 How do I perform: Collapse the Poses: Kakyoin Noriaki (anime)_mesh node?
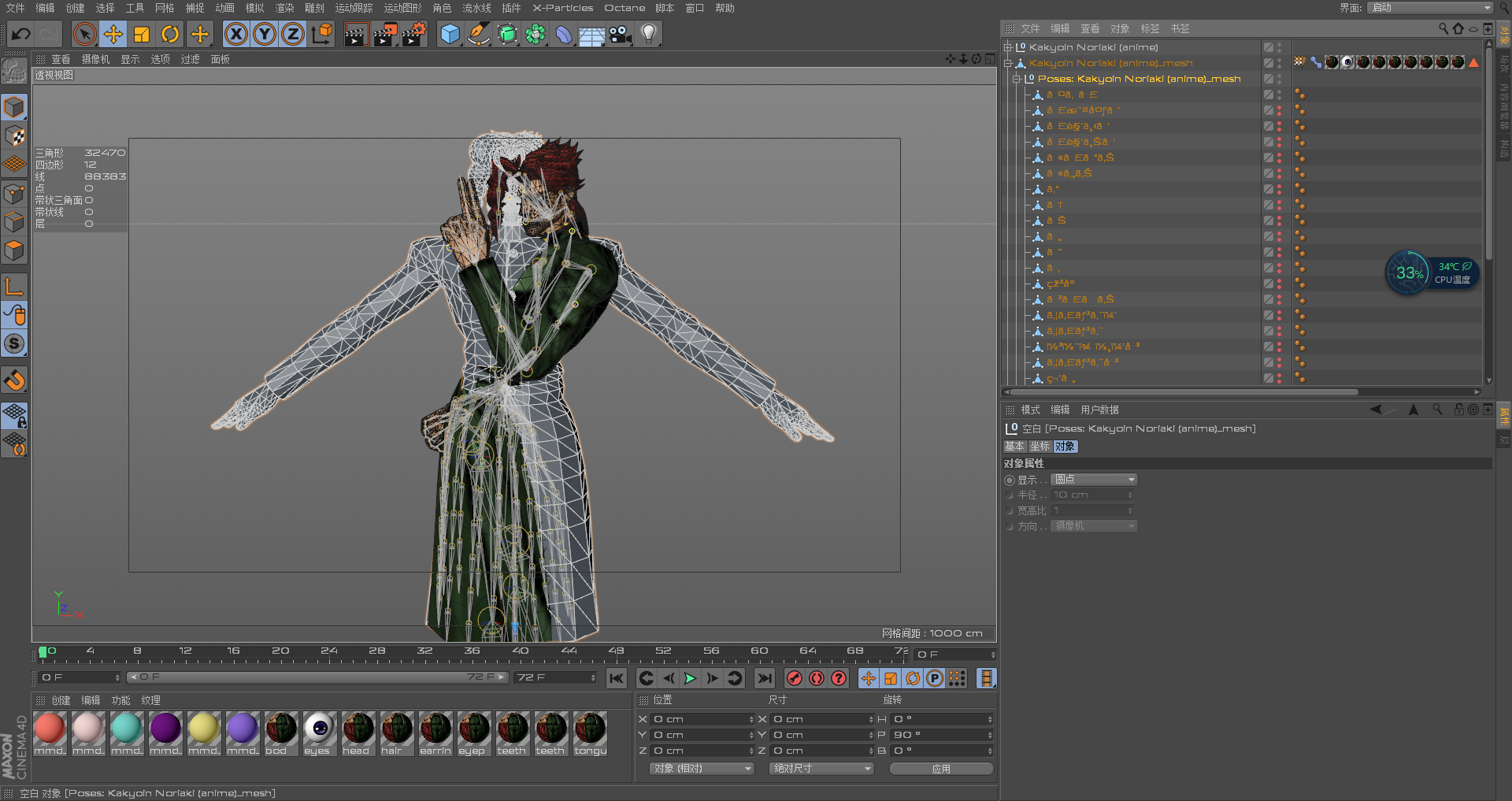coord(1016,79)
